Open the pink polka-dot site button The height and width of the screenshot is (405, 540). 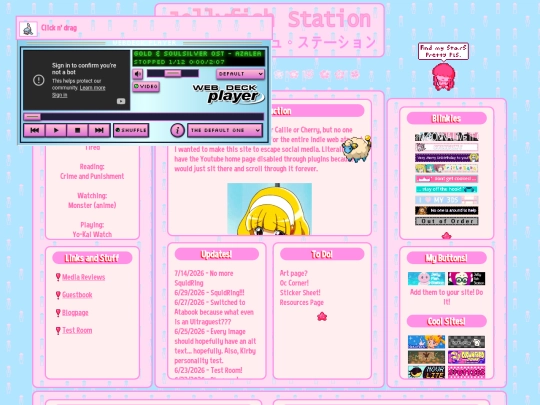[x=466, y=372]
